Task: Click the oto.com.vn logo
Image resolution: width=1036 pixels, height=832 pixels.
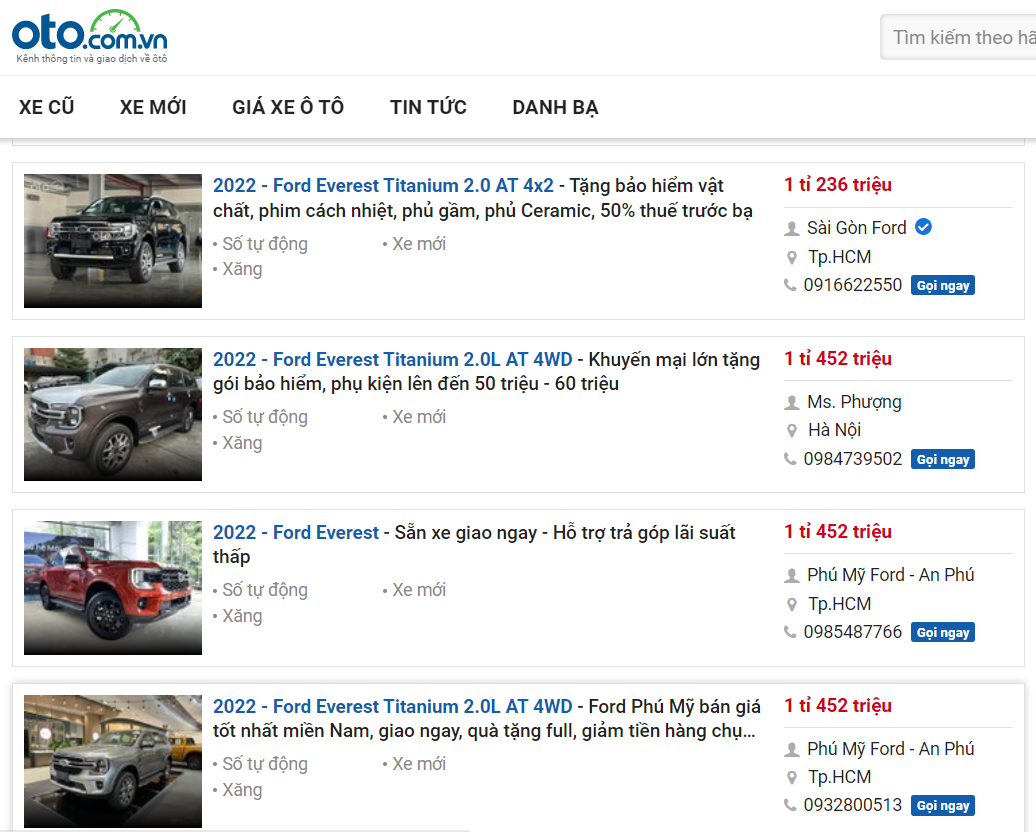Action: 90,37
